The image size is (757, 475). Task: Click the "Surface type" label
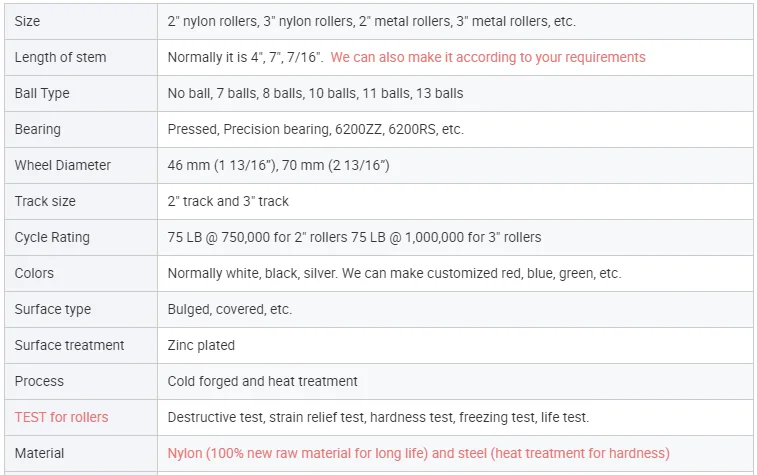tap(53, 309)
